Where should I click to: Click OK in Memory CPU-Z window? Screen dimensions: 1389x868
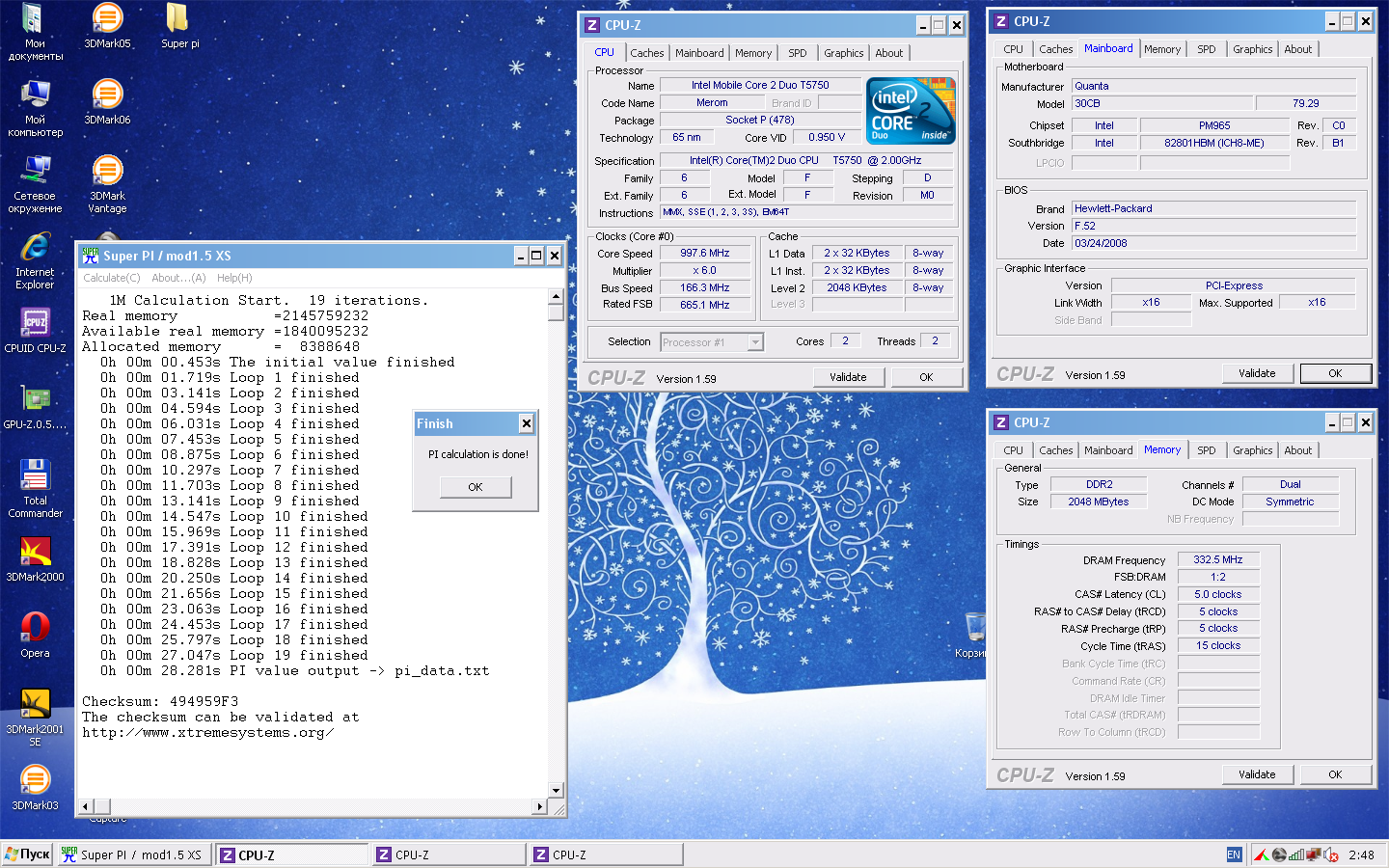pos(1335,774)
